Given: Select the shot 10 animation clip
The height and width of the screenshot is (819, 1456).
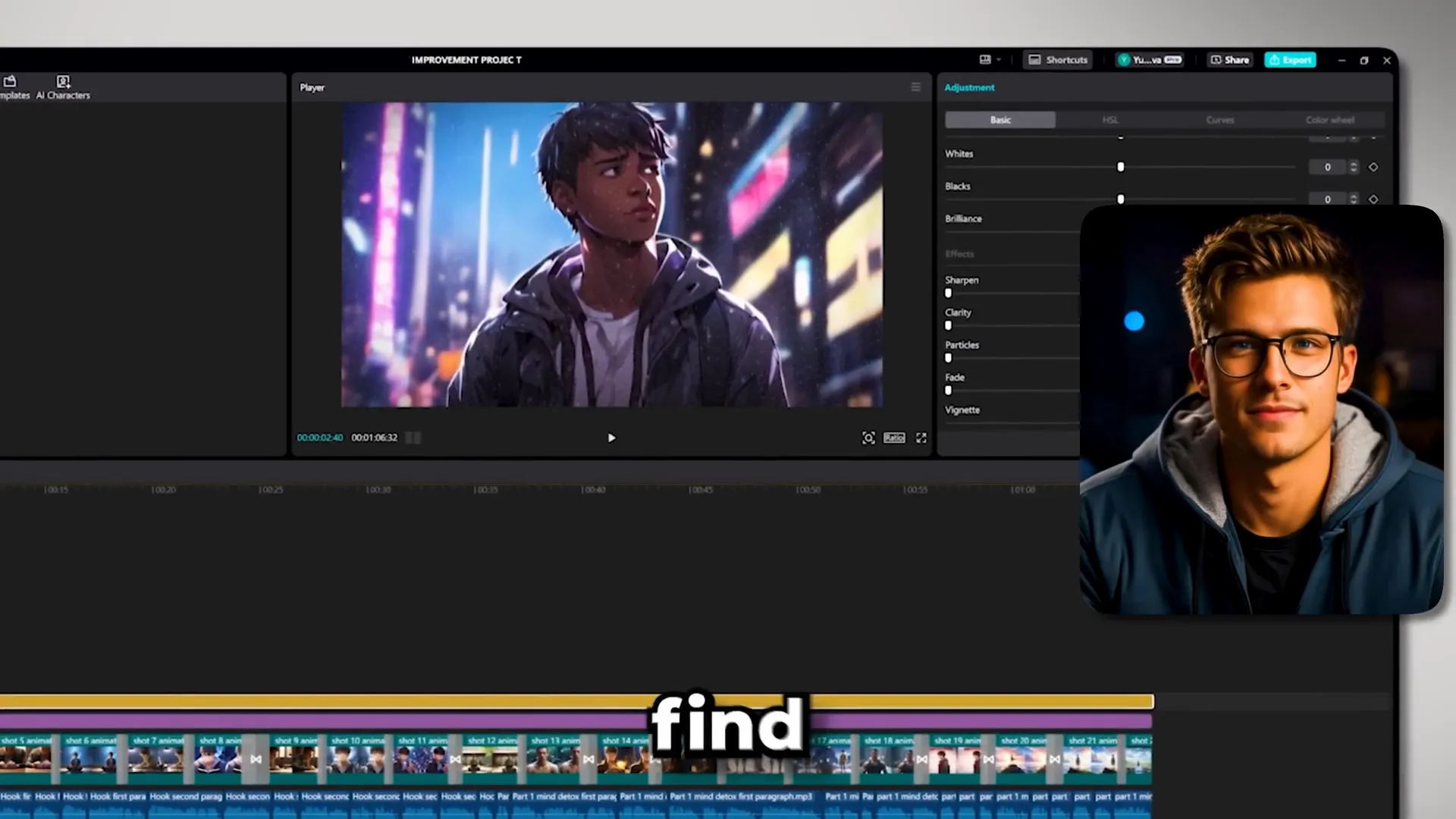Looking at the screenshot, I should coord(357,758).
